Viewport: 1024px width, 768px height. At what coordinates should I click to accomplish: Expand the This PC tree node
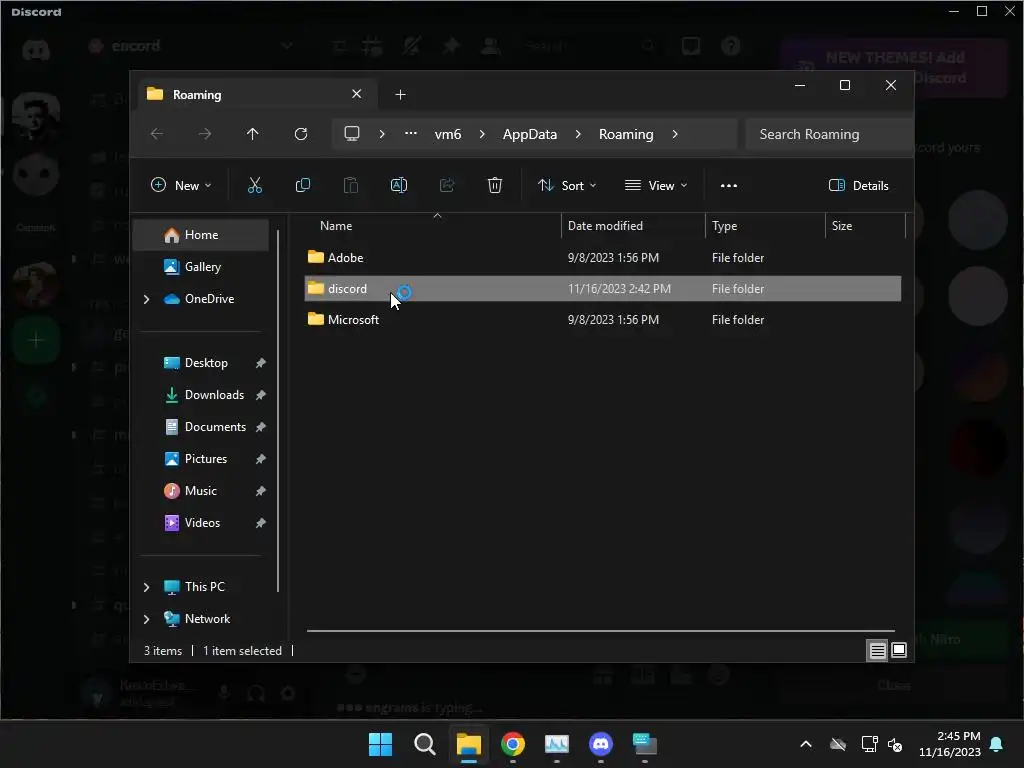[x=146, y=587]
